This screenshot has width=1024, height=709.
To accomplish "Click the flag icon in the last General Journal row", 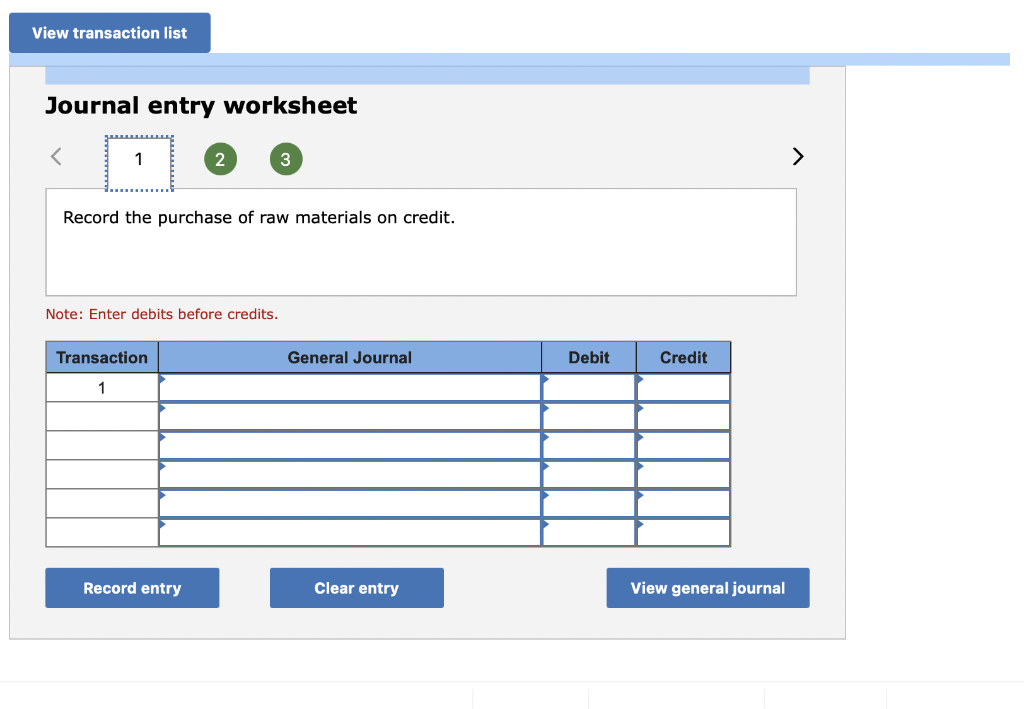I will click(x=162, y=526).
